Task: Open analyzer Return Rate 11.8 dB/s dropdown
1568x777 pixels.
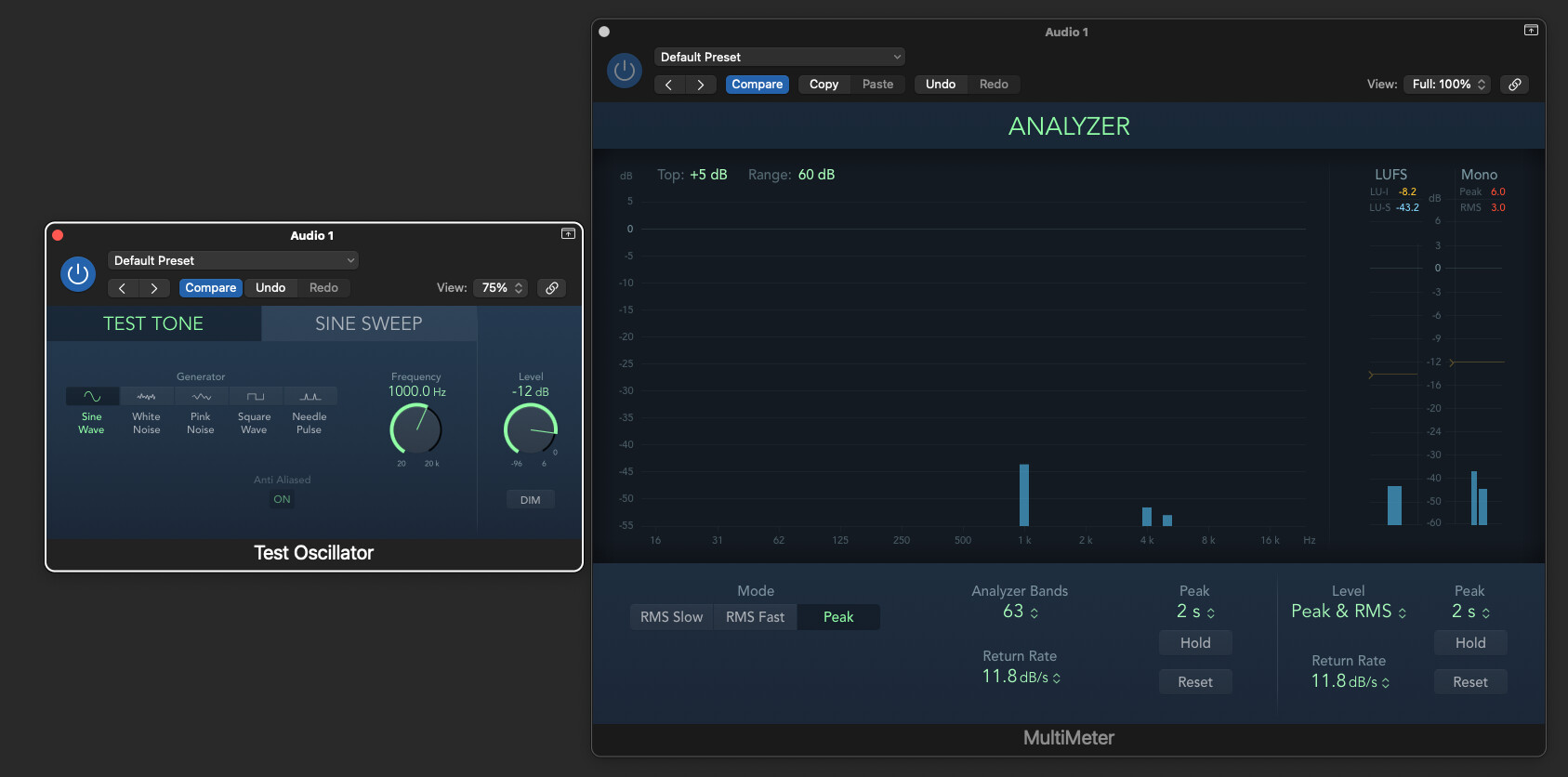Action: pos(1021,677)
